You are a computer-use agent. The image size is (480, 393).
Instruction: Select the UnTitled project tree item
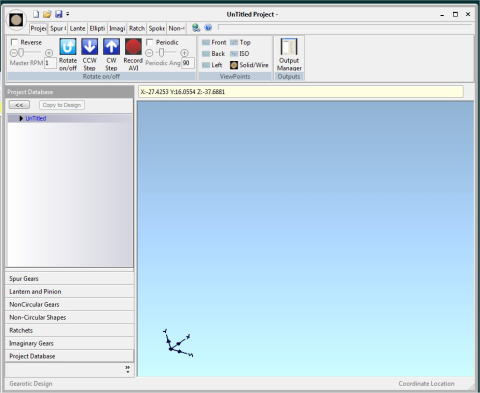36,118
